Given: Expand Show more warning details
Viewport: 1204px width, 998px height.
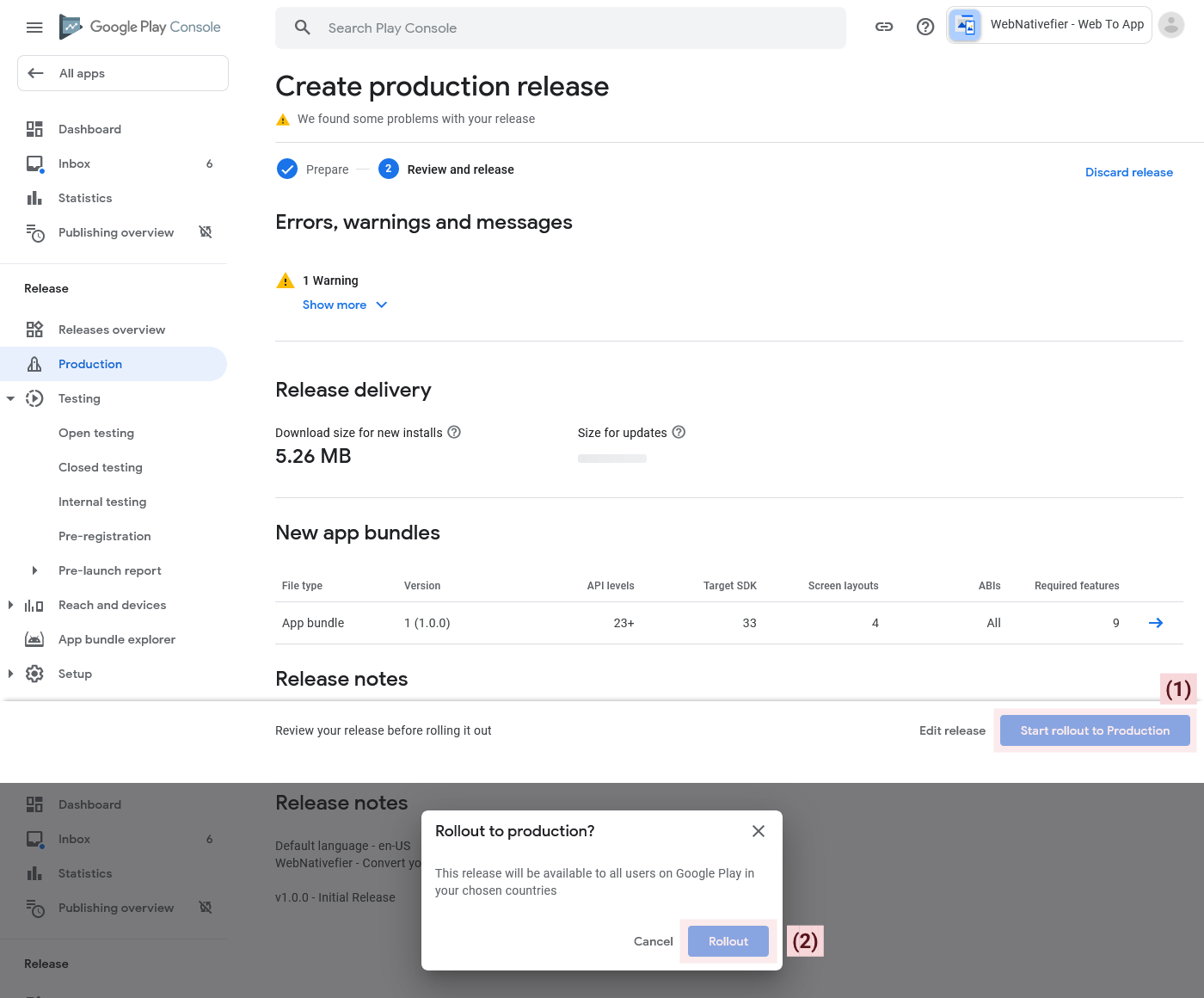Looking at the screenshot, I should coord(345,305).
